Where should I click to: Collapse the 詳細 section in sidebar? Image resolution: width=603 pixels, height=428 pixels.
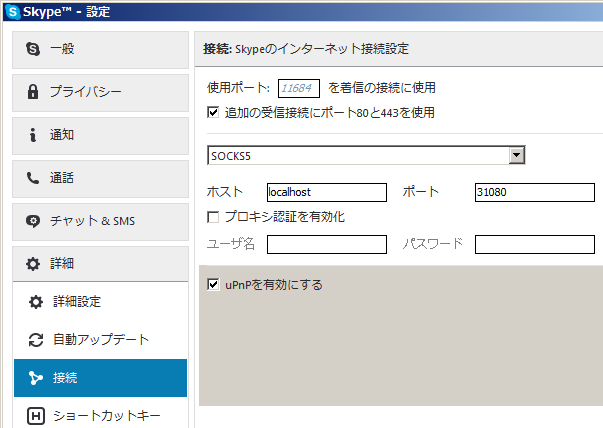click(100, 264)
